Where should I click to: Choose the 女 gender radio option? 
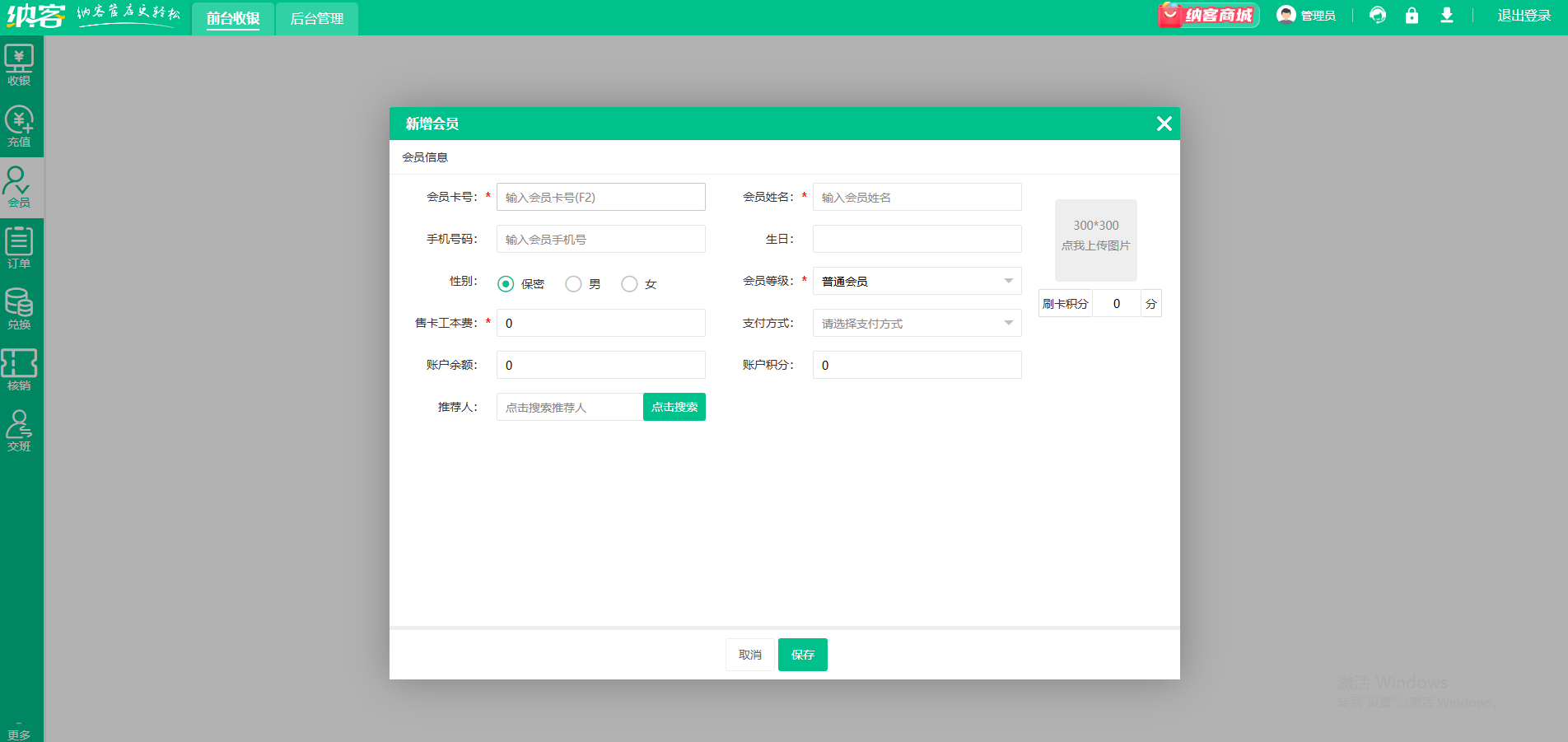point(629,284)
